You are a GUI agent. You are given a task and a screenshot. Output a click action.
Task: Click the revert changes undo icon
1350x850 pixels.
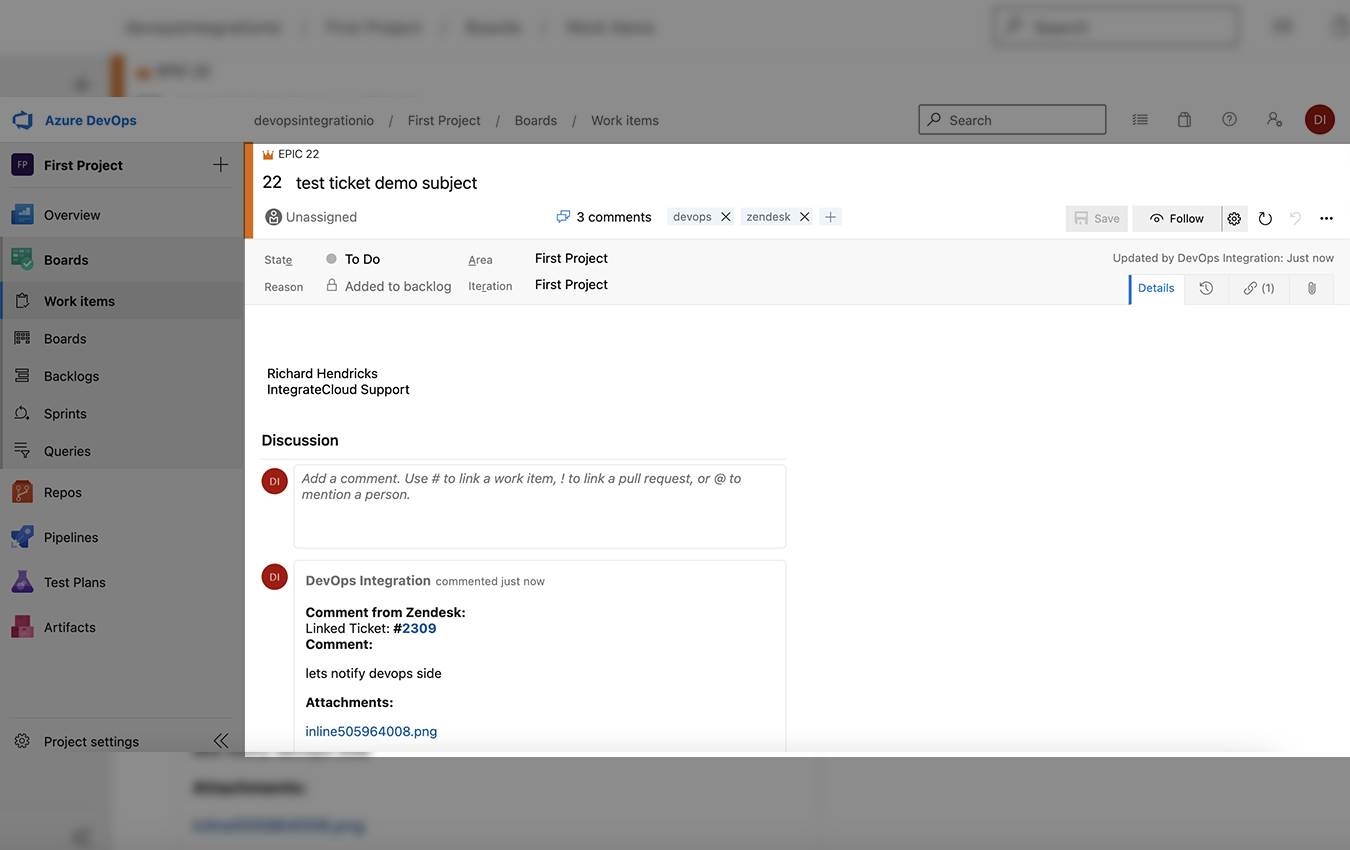tap(1296, 218)
